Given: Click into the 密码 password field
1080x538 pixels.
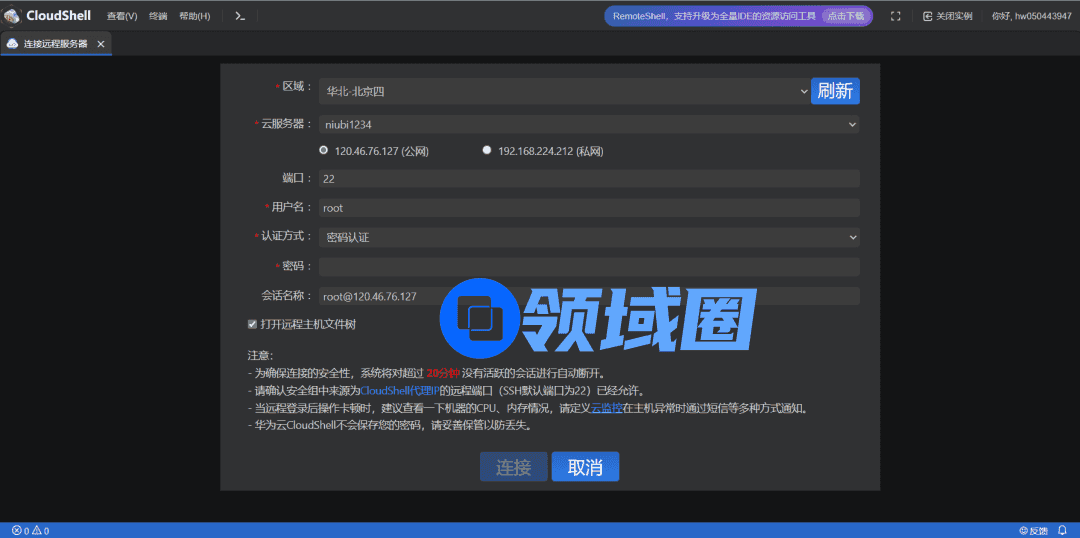Looking at the screenshot, I should (x=589, y=267).
